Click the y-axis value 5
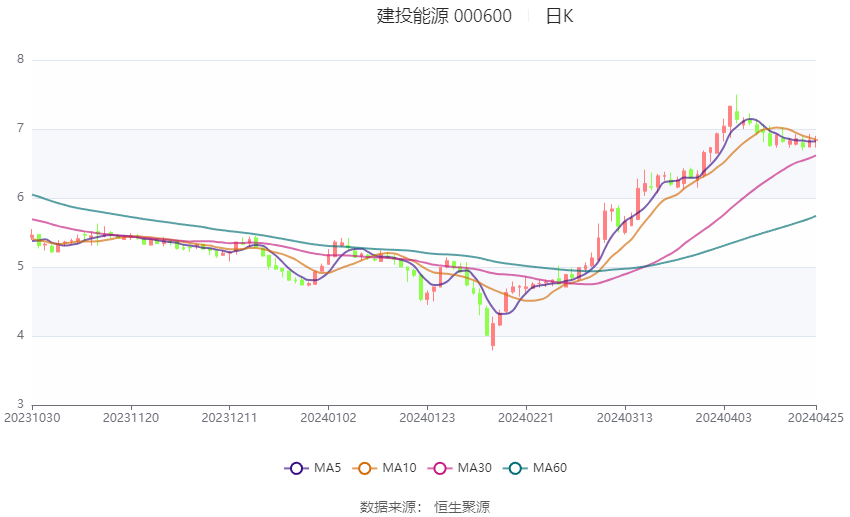 click(21, 266)
